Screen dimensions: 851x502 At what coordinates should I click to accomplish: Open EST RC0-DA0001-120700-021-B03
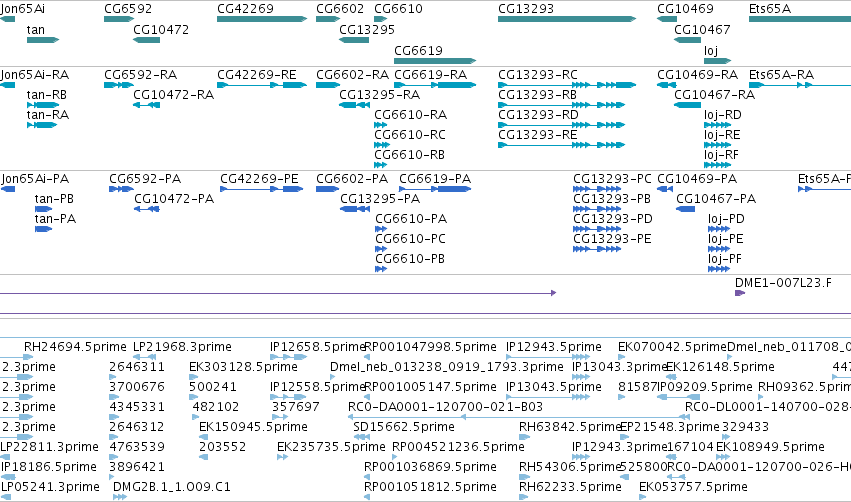pos(445,407)
